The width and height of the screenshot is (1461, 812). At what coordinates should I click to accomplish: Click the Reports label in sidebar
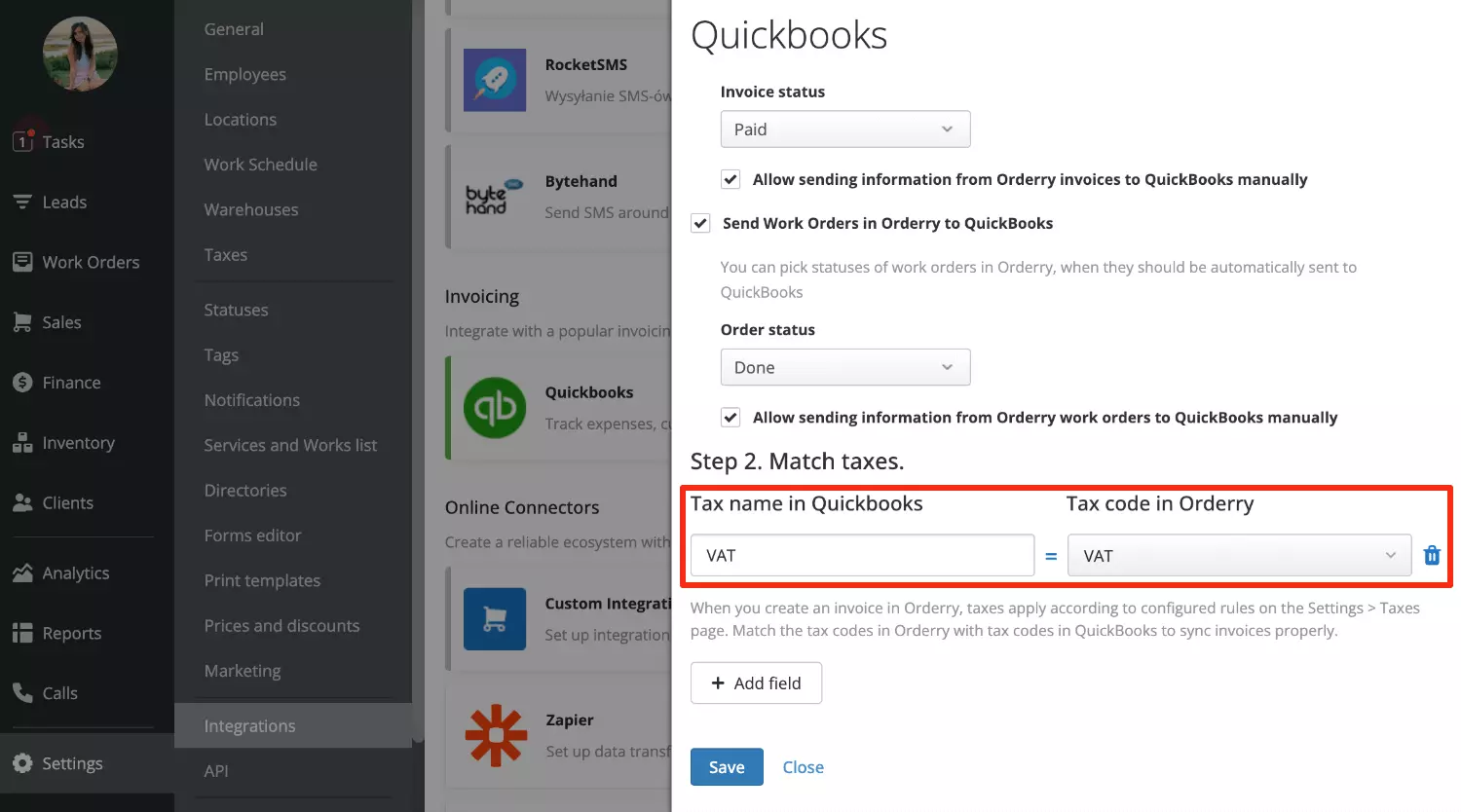click(x=72, y=634)
